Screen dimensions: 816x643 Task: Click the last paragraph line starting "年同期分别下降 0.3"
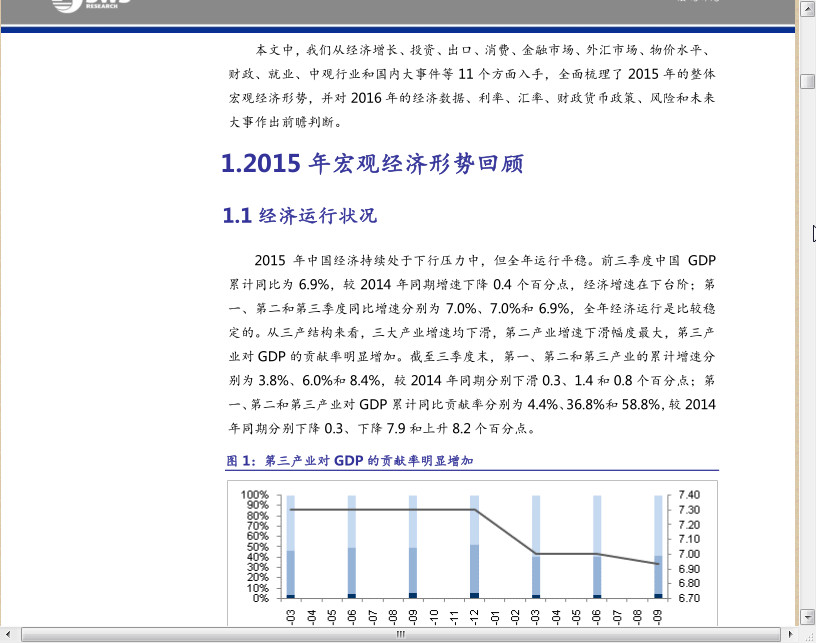click(381, 428)
